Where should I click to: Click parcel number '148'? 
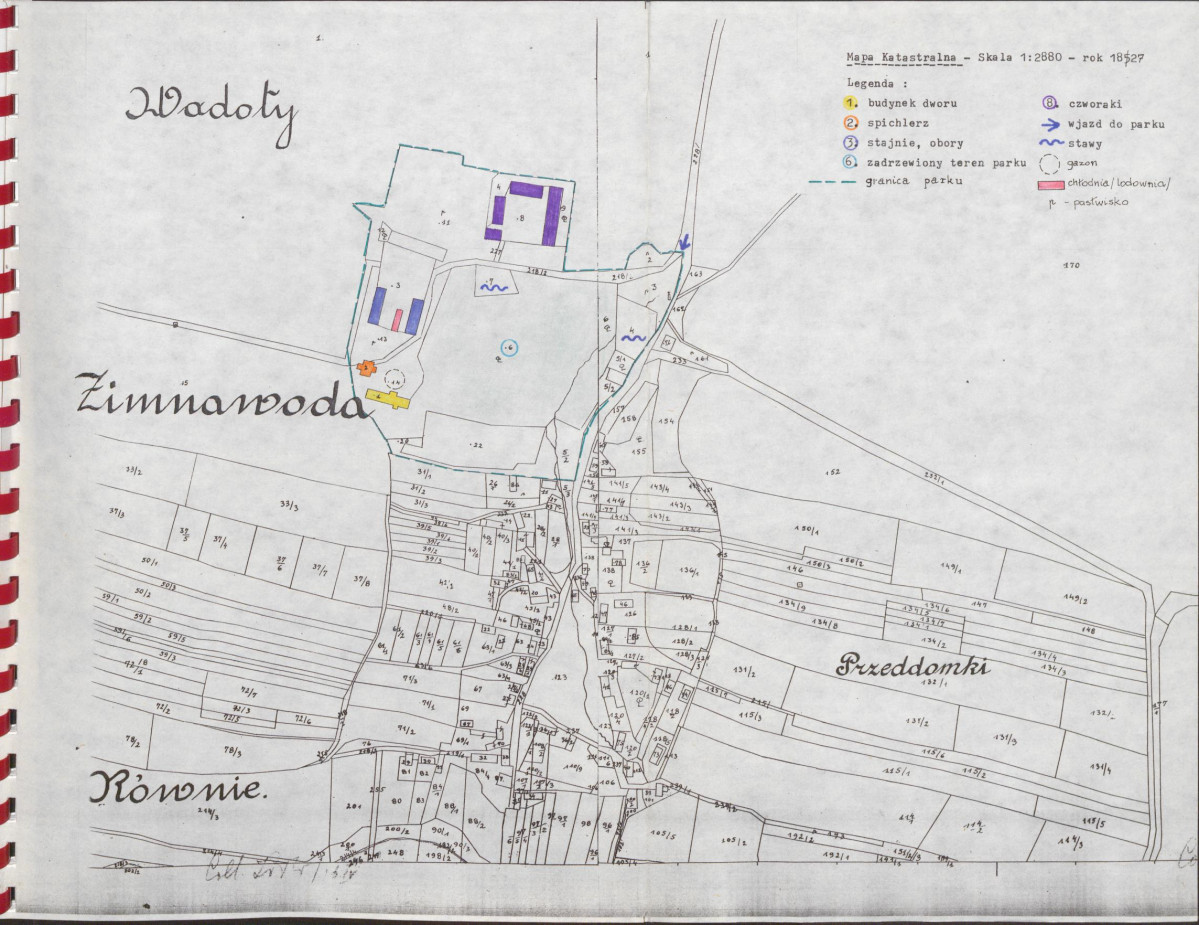pyautogui.click(x=1090, y=631)
